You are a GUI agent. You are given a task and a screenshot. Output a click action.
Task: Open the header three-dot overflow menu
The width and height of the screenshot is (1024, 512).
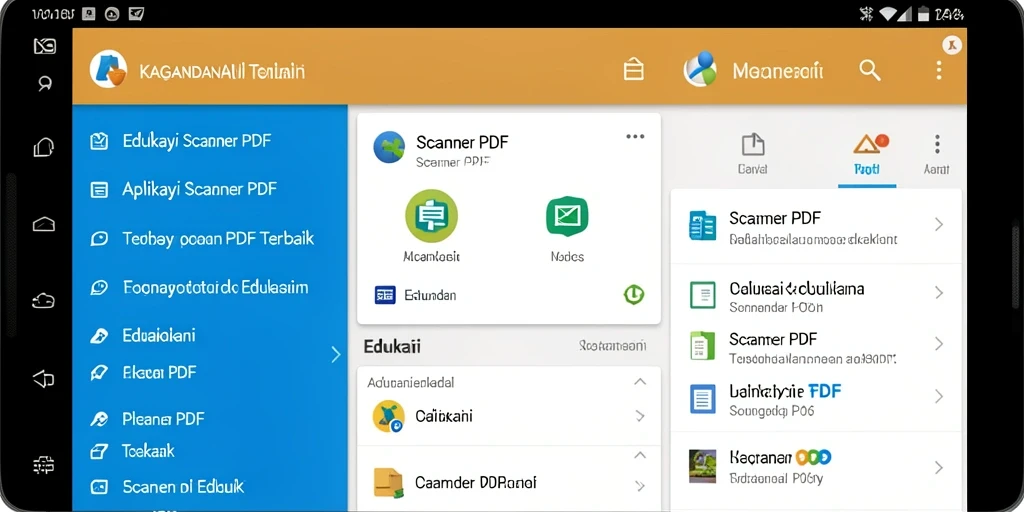(938, 70)
